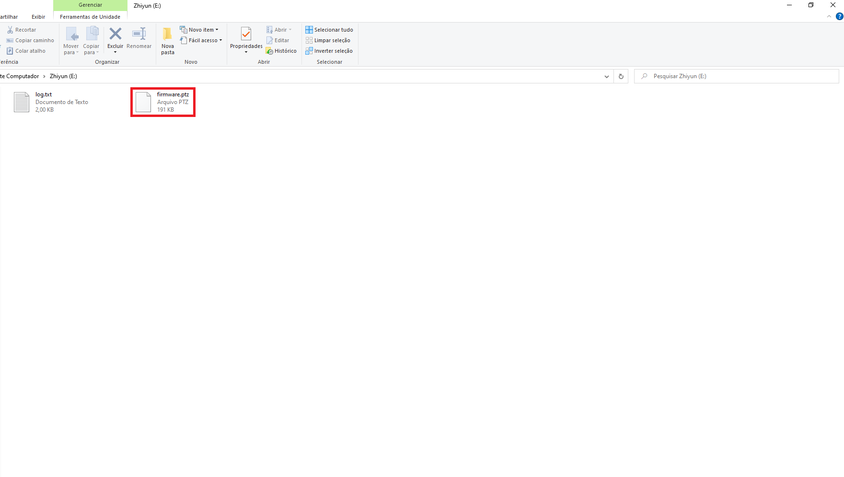Click Selecionar tudo
This screenshot has height=477, width=844.
(x=329, y=30)
